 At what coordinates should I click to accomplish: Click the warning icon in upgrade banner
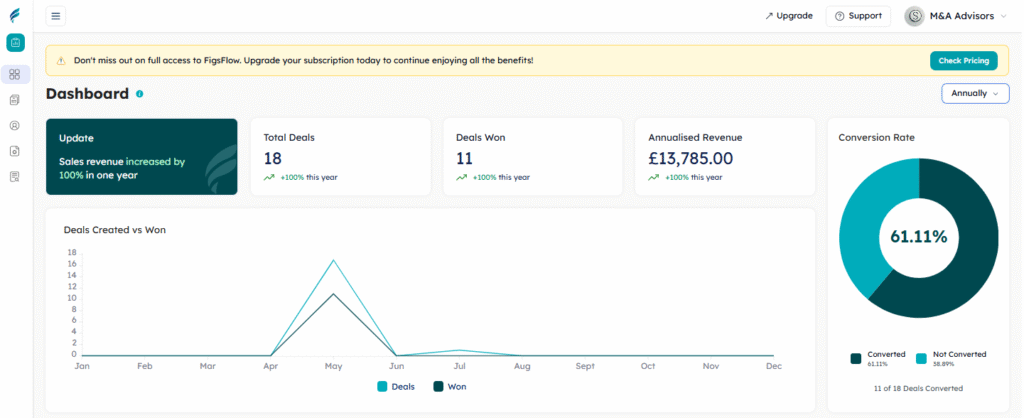(61, 61)
